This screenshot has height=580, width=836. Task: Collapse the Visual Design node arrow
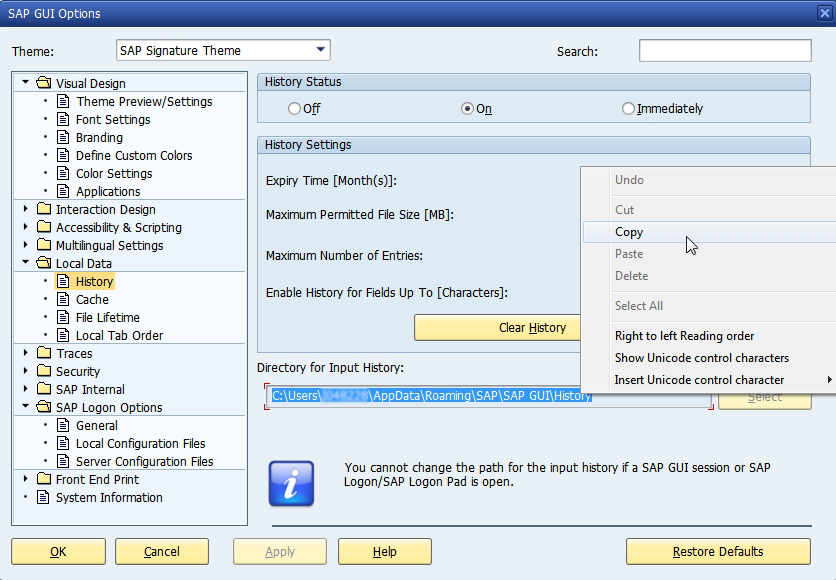(25, 83)
